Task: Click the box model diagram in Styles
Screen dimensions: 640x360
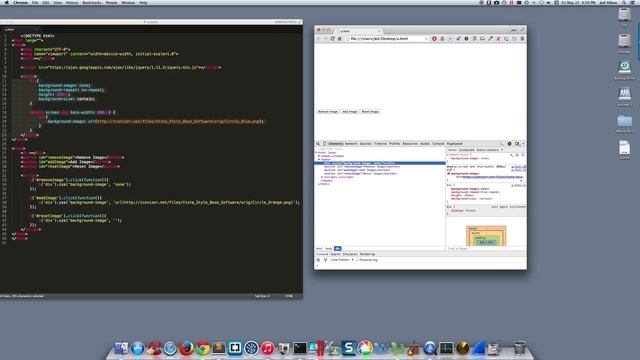Action: coord(486,236)
